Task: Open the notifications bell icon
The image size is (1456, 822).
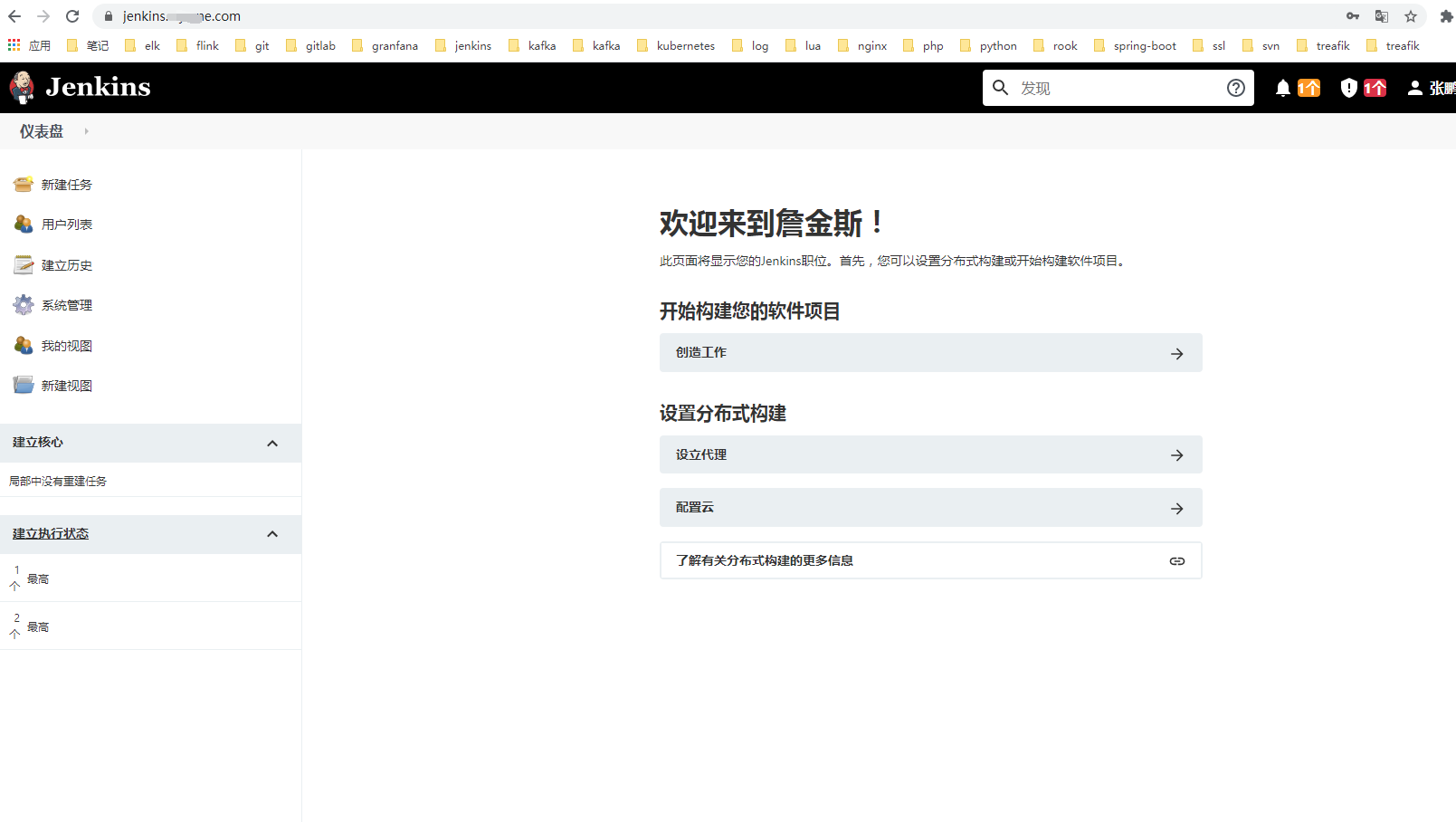Action: pos(1283,88)
